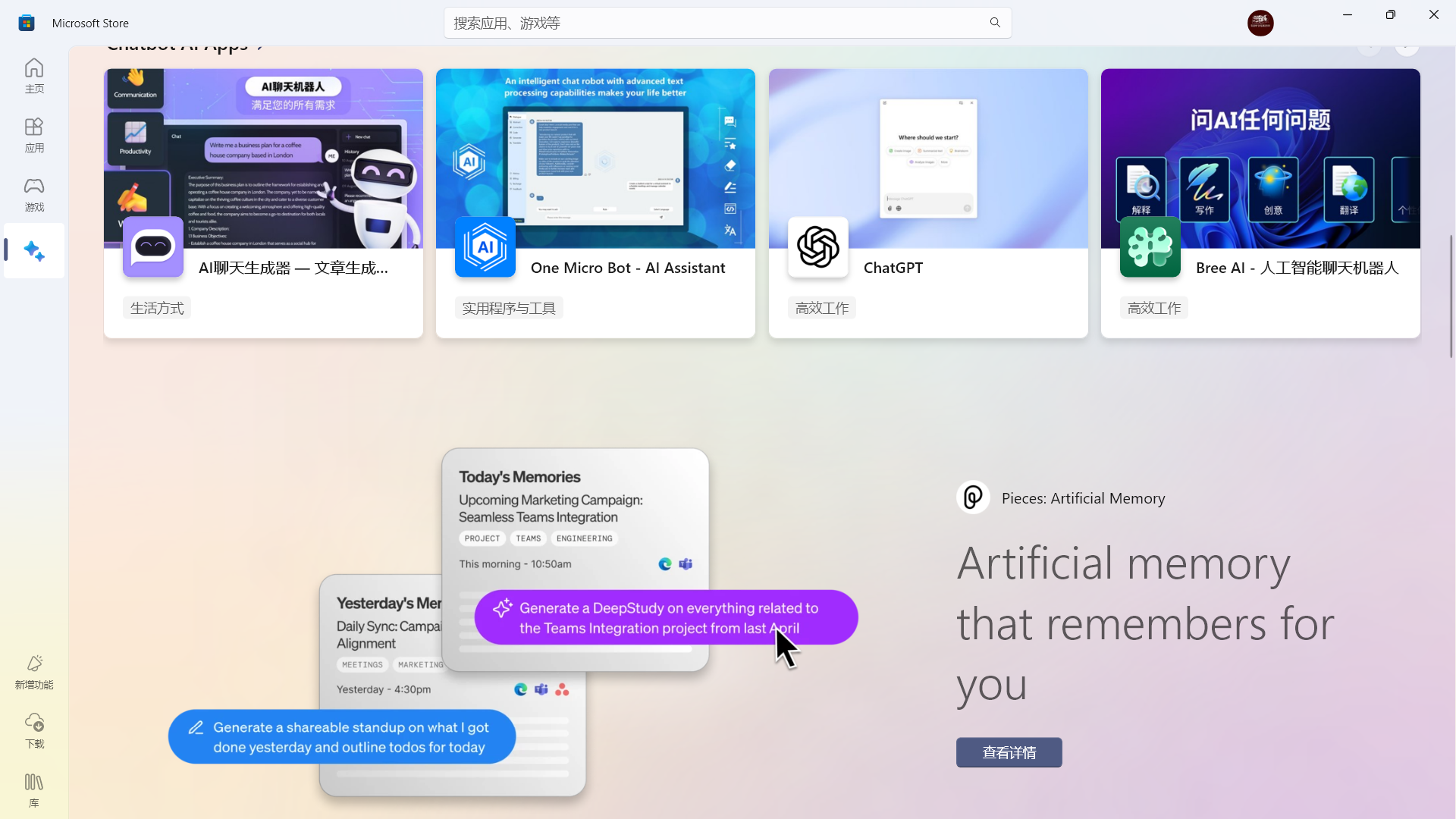Open the user profile avatar

[1260, 23]
